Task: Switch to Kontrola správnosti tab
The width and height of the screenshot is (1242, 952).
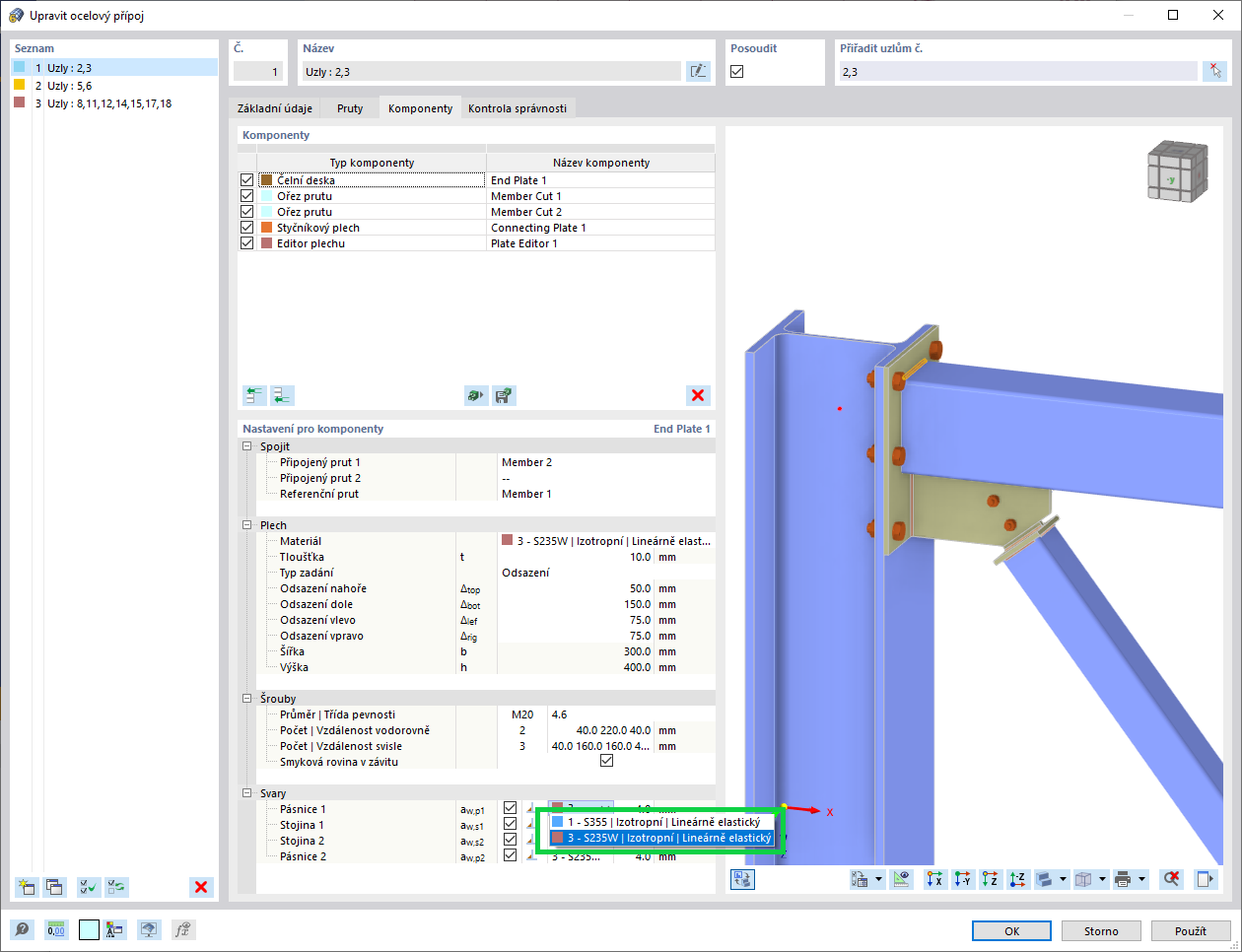Action: coord(517,108)
